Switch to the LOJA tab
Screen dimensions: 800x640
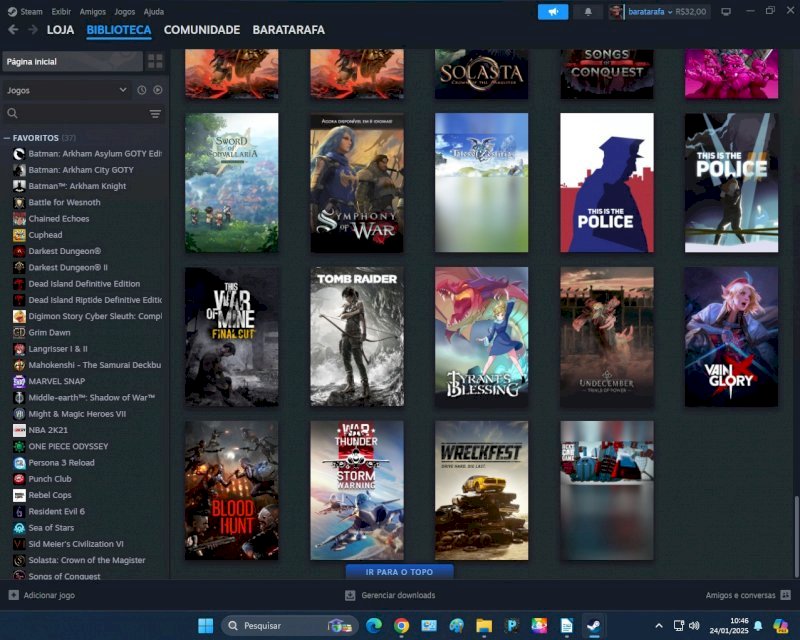tap(60, 30)
